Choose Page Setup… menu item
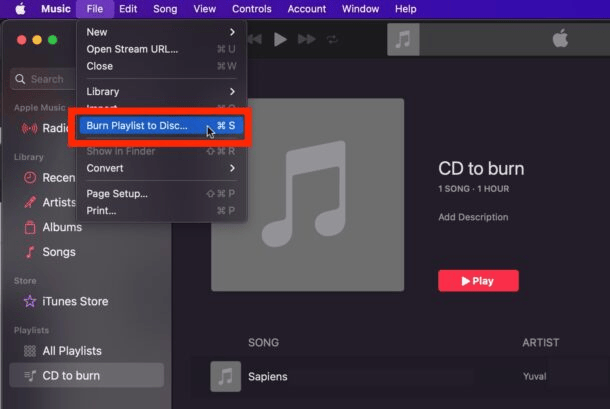Screen dimensions: 610x409 (161, 193)
